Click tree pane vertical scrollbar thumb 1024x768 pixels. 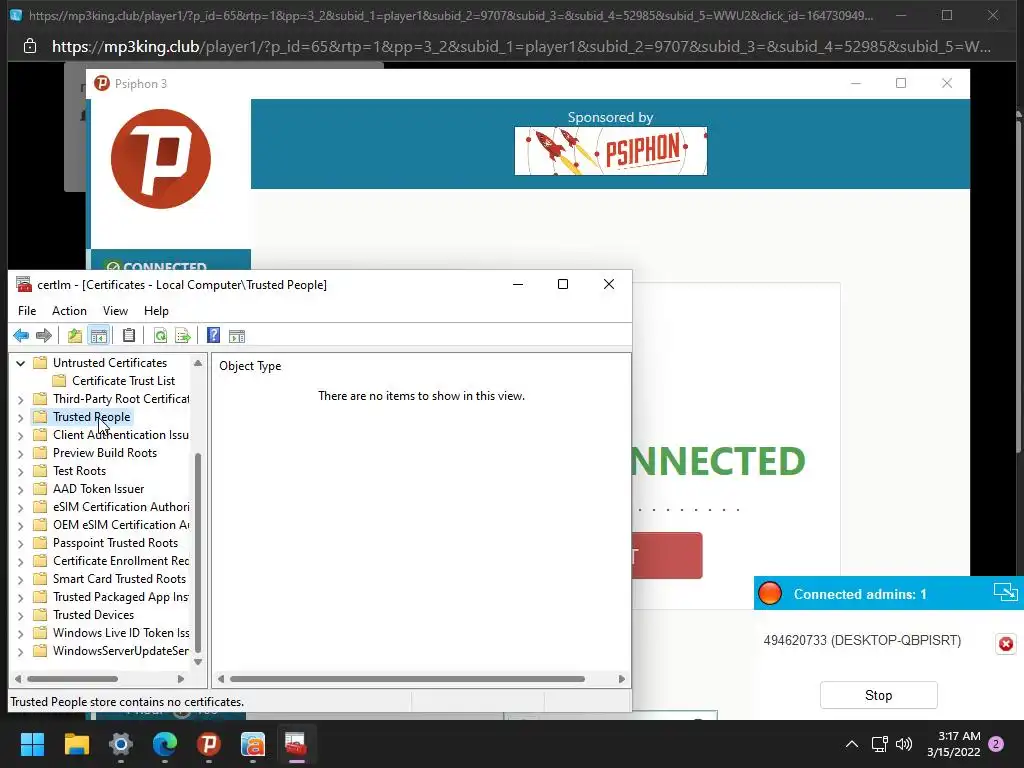pos(198,552)
